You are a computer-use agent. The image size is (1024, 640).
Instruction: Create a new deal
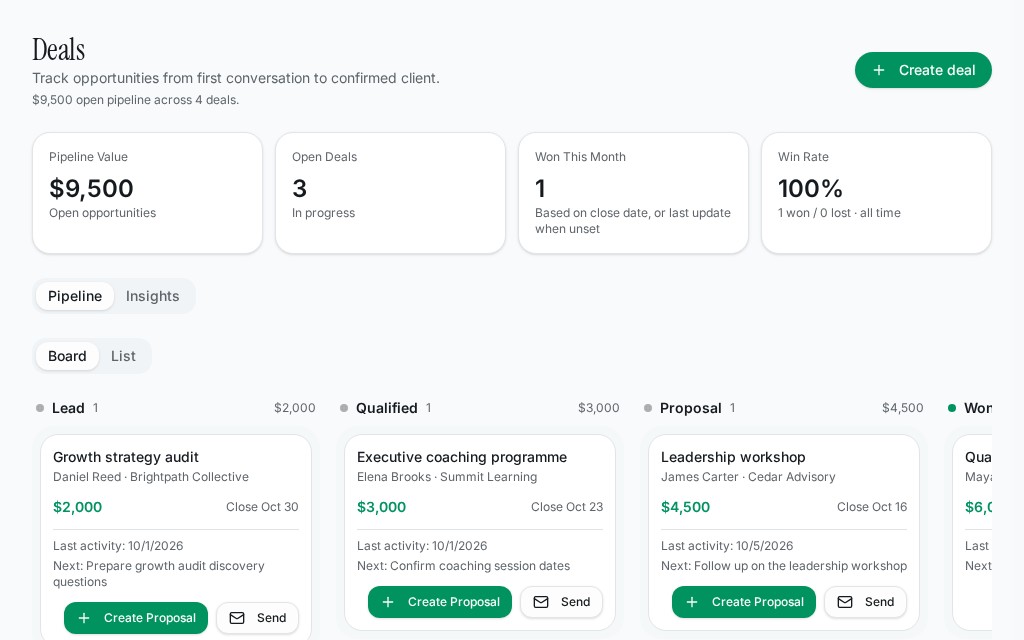(923, 70)
